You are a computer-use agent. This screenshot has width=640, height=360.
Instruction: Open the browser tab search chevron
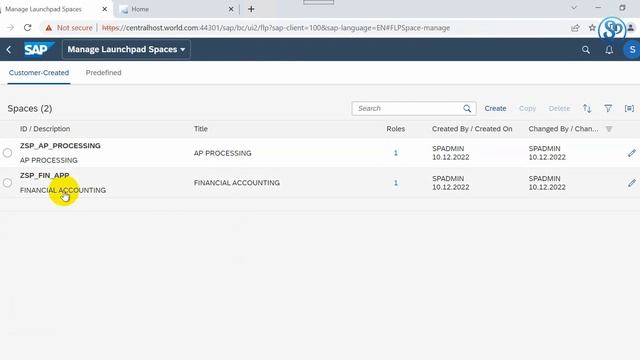[x=574, y=8]
